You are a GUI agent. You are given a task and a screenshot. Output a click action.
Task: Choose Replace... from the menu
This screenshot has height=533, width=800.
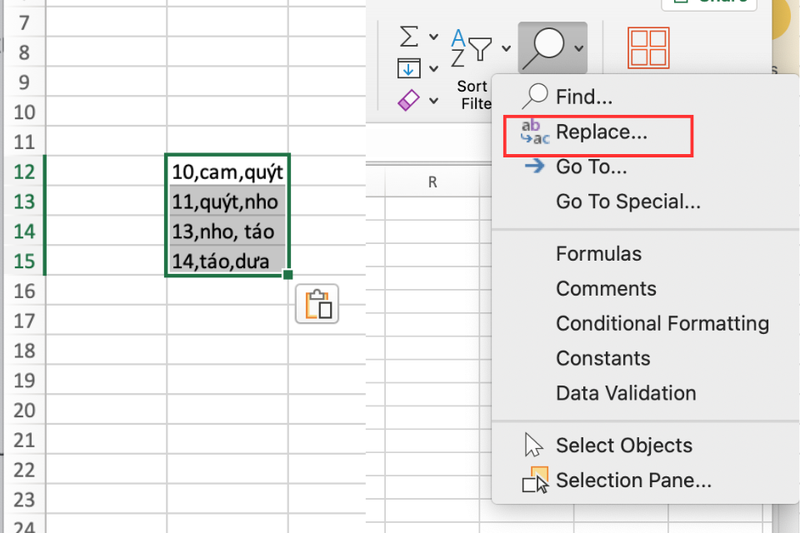click(645, 132)
